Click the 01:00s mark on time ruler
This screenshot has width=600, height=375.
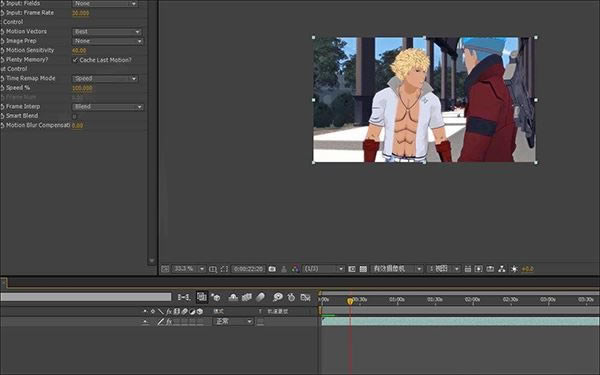point(397,300)
